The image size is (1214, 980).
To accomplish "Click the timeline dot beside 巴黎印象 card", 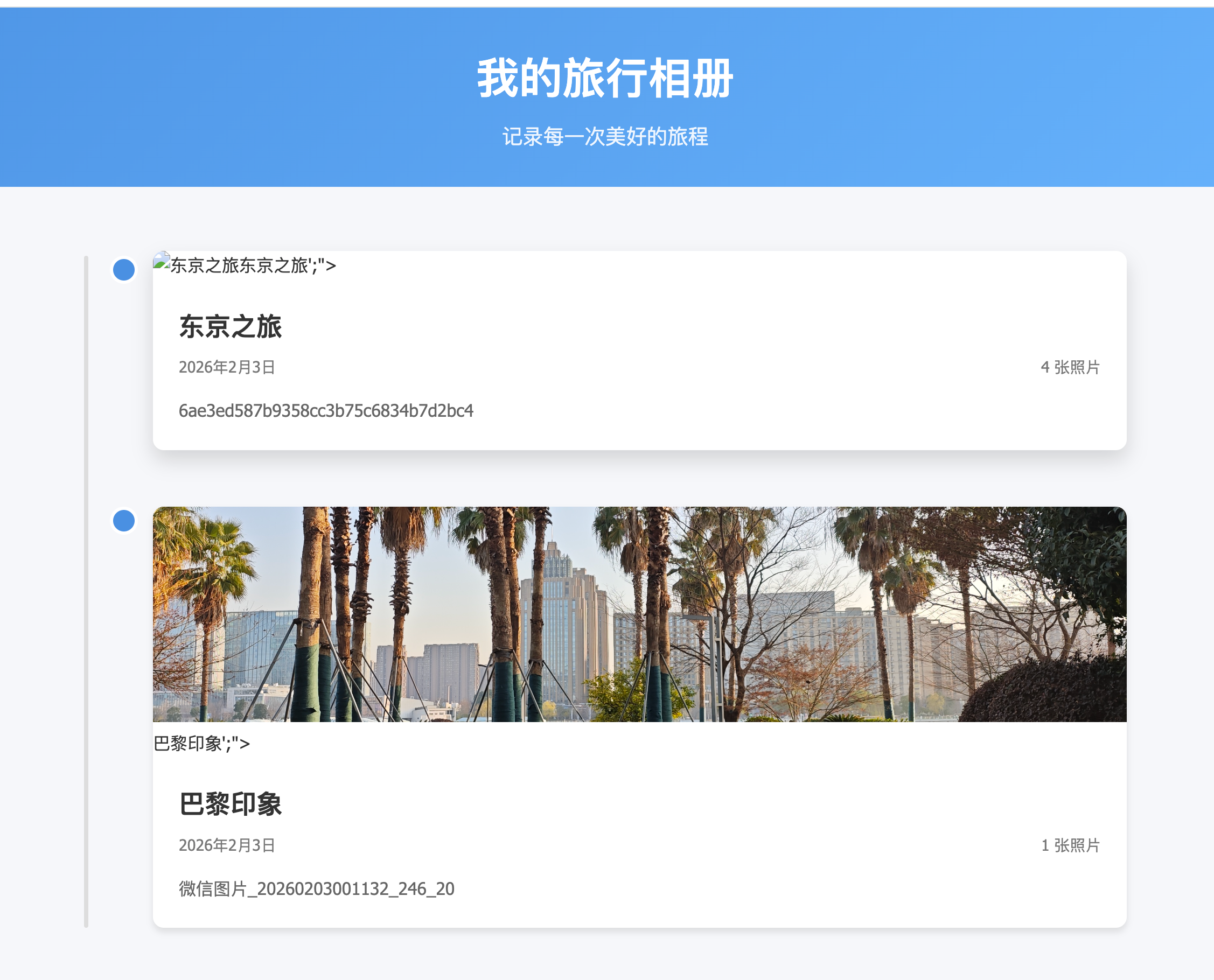I will (124, 521).
